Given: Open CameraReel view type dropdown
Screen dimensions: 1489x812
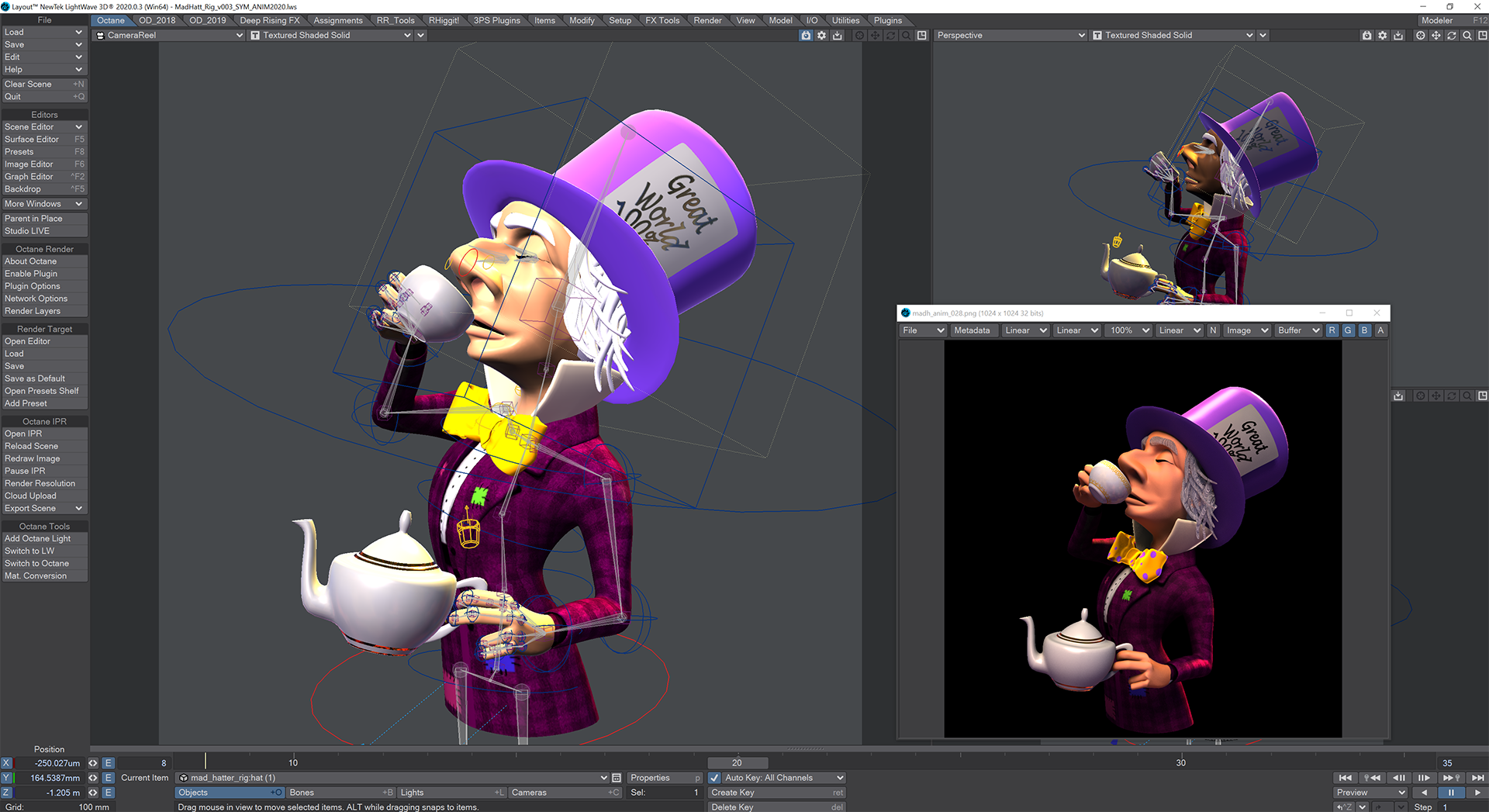Looking at the screenshot, I should coord(169,35).
